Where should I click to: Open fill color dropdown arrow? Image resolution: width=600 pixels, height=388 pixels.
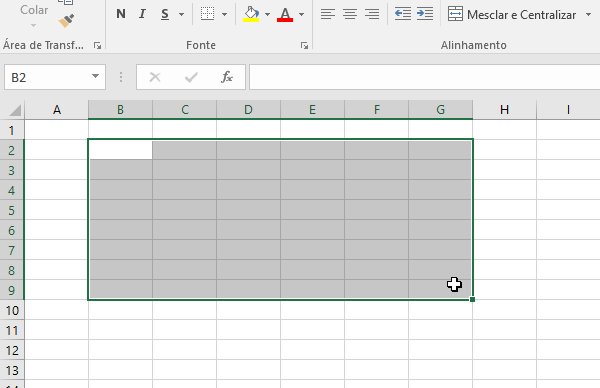267,15
